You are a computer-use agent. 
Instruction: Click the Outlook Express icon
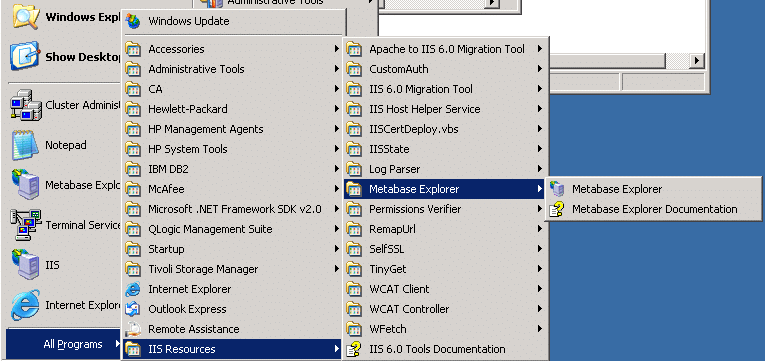(x=133, y=309)
